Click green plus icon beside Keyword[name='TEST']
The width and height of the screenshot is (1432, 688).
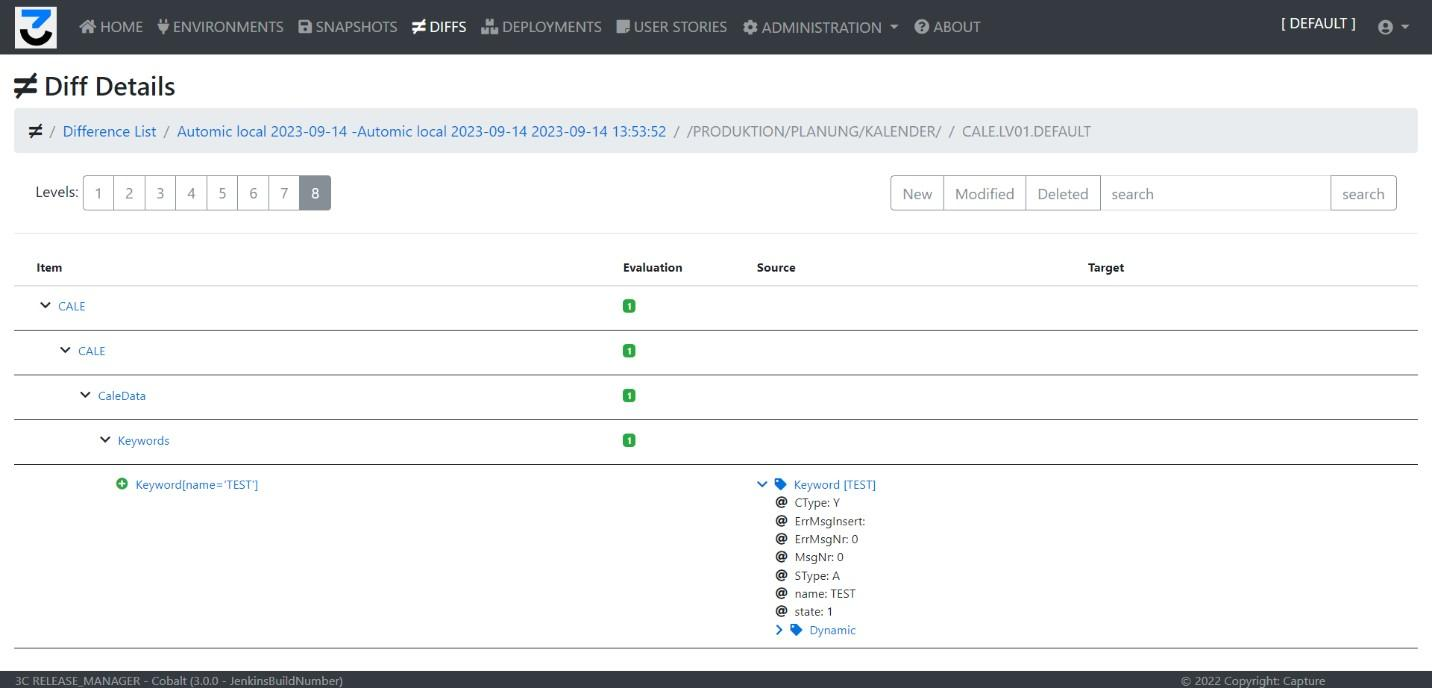coord(122,484)
